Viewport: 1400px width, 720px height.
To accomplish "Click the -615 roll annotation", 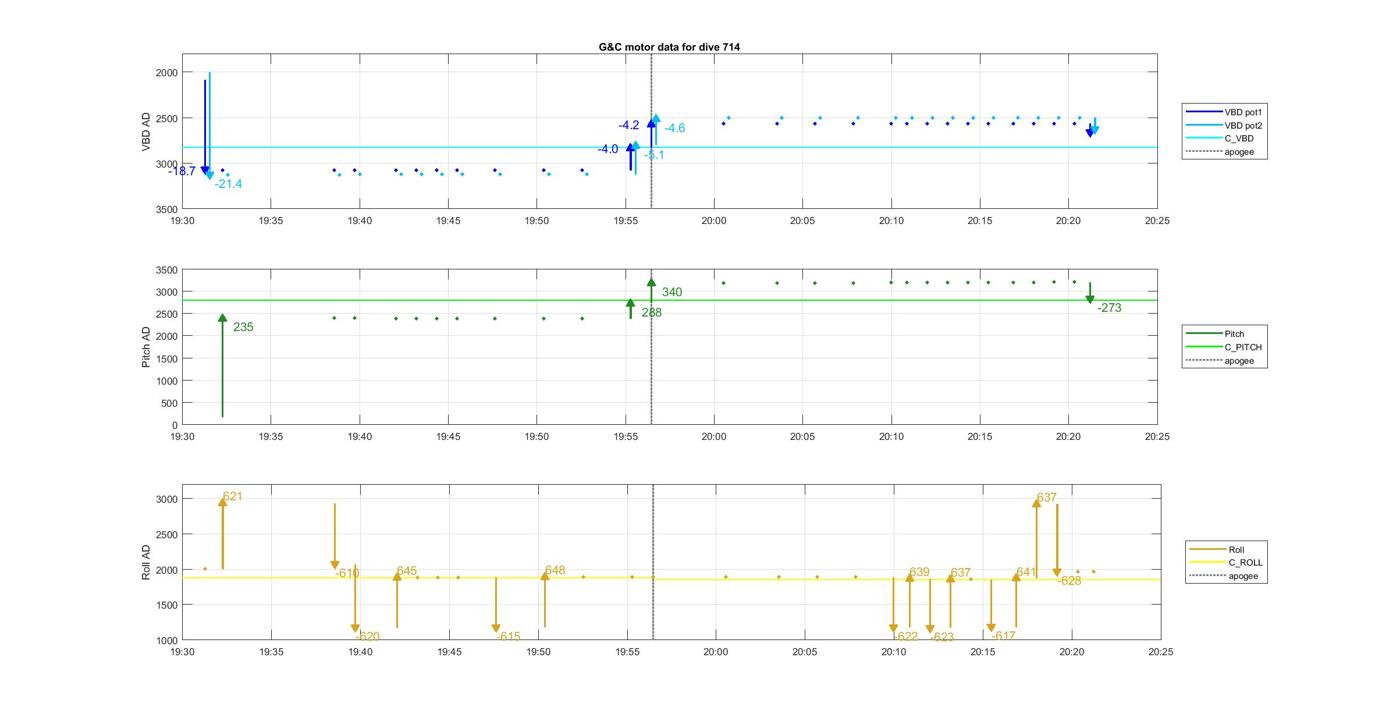I will click(508, 637).
